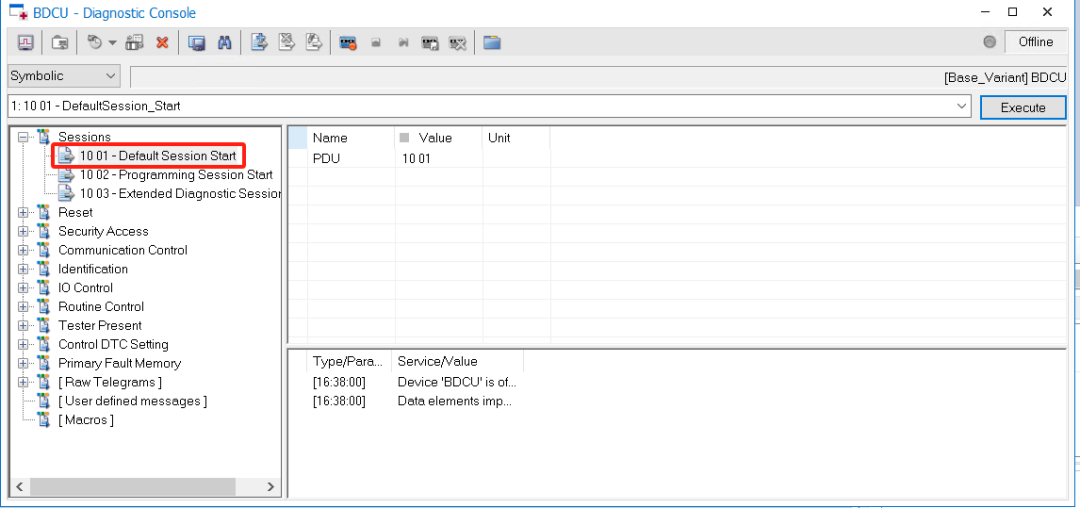The height and width of the screenshot is (508, 1080).
Task: Click the gray status indicator circle
Action: [x=990, y=42]
